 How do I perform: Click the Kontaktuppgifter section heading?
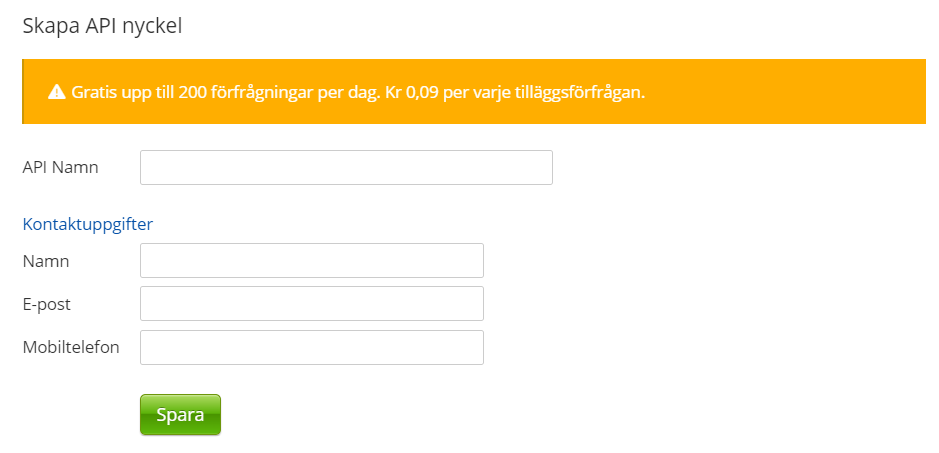click(x=88, y=224)
